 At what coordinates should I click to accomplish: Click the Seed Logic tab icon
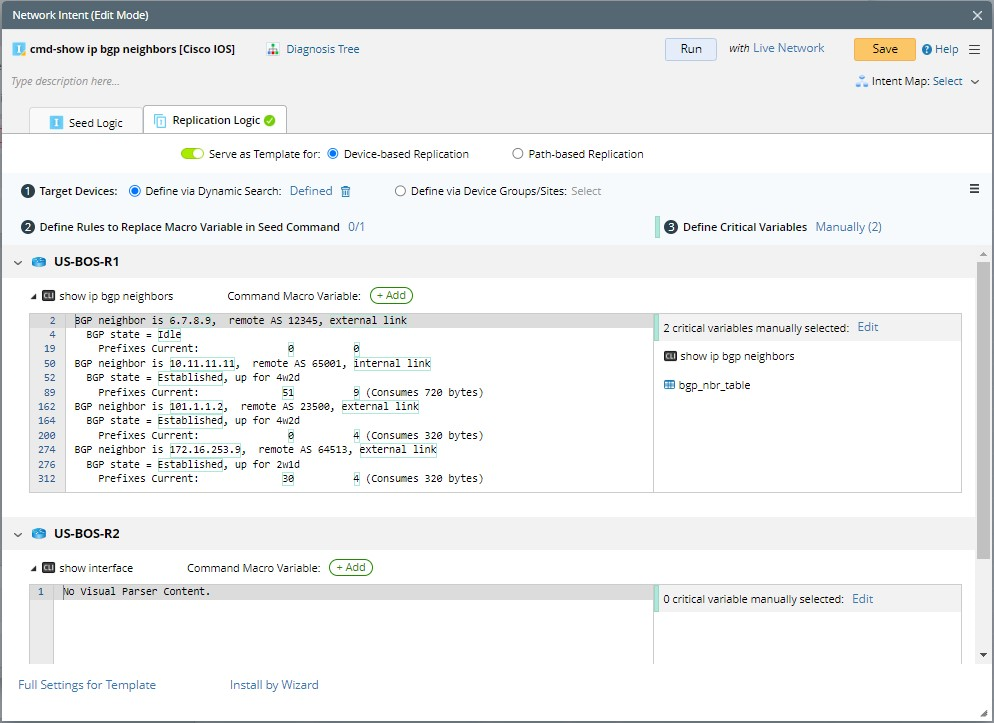(56, 122)
